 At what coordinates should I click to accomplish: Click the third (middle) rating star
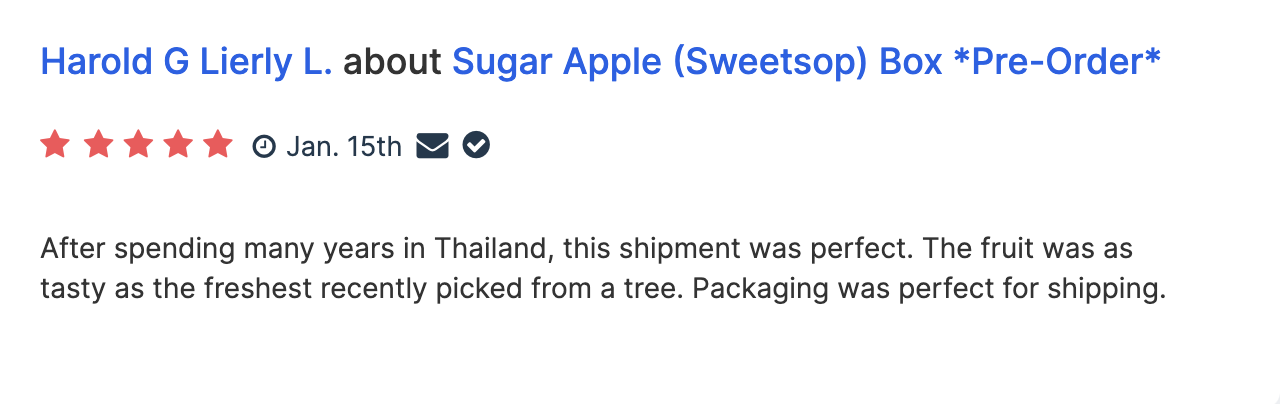click(x=137, y=146)
